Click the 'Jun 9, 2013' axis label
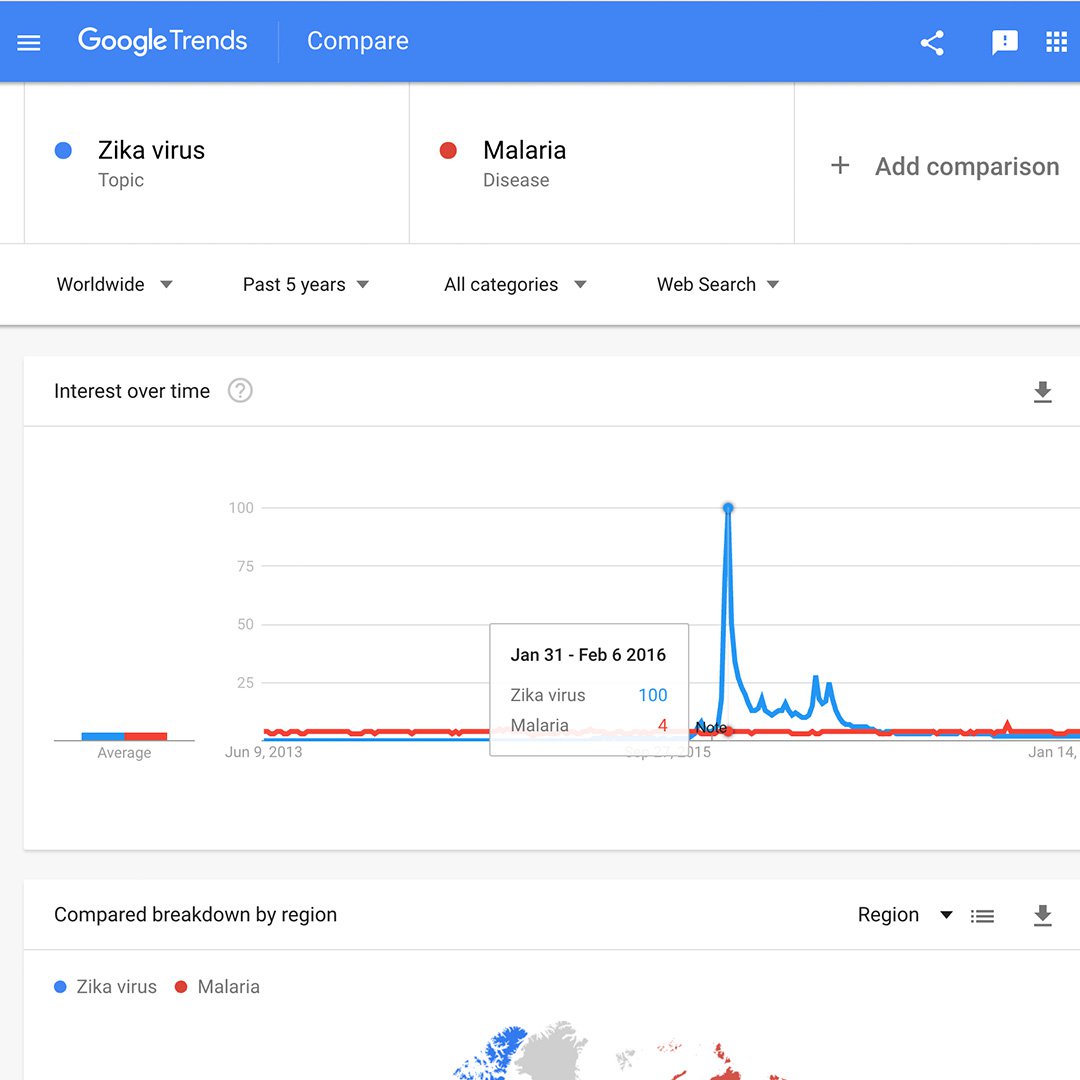 point(264,752)
